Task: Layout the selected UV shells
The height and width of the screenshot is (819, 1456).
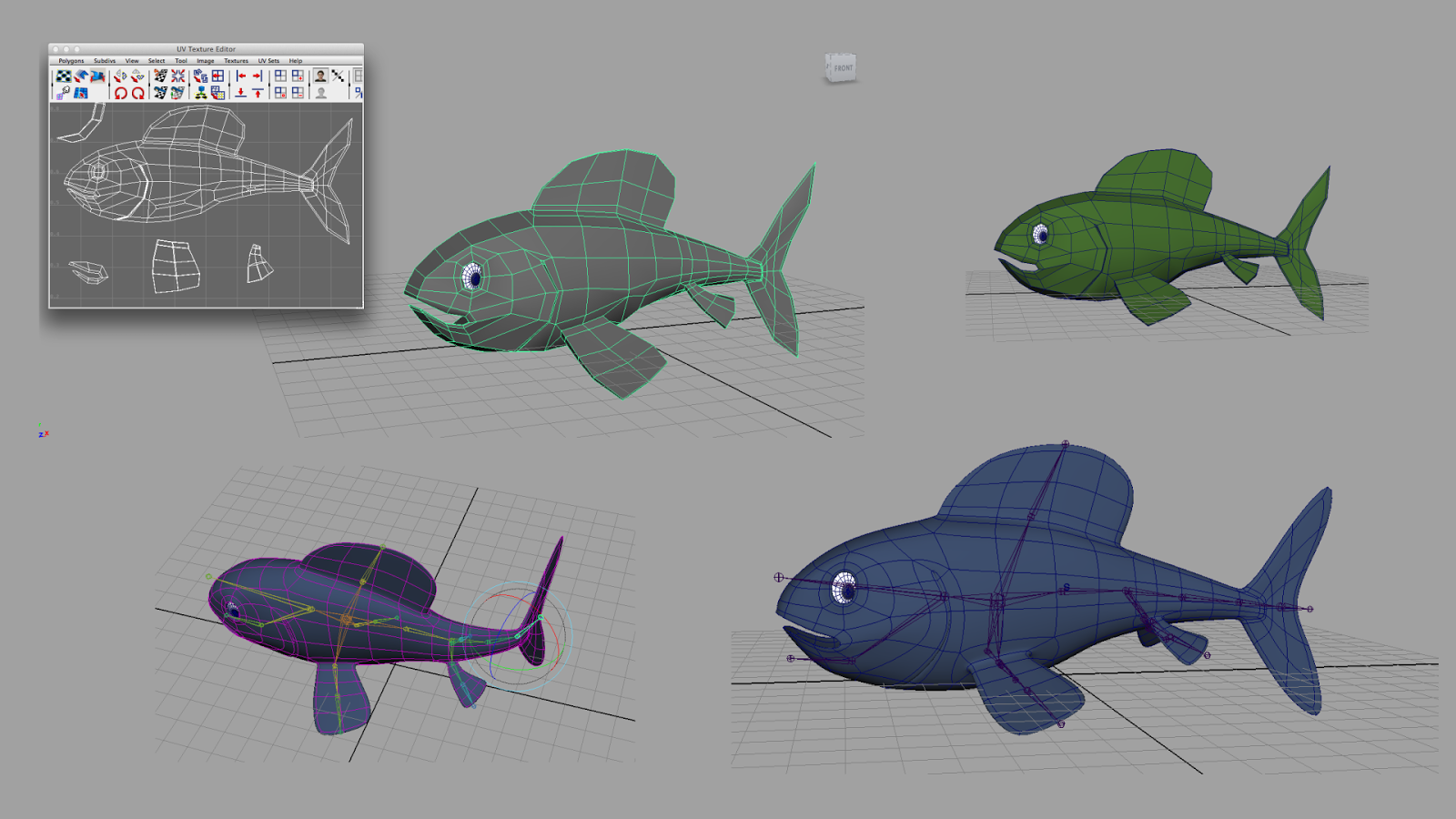Action: [x=217, y=91]
